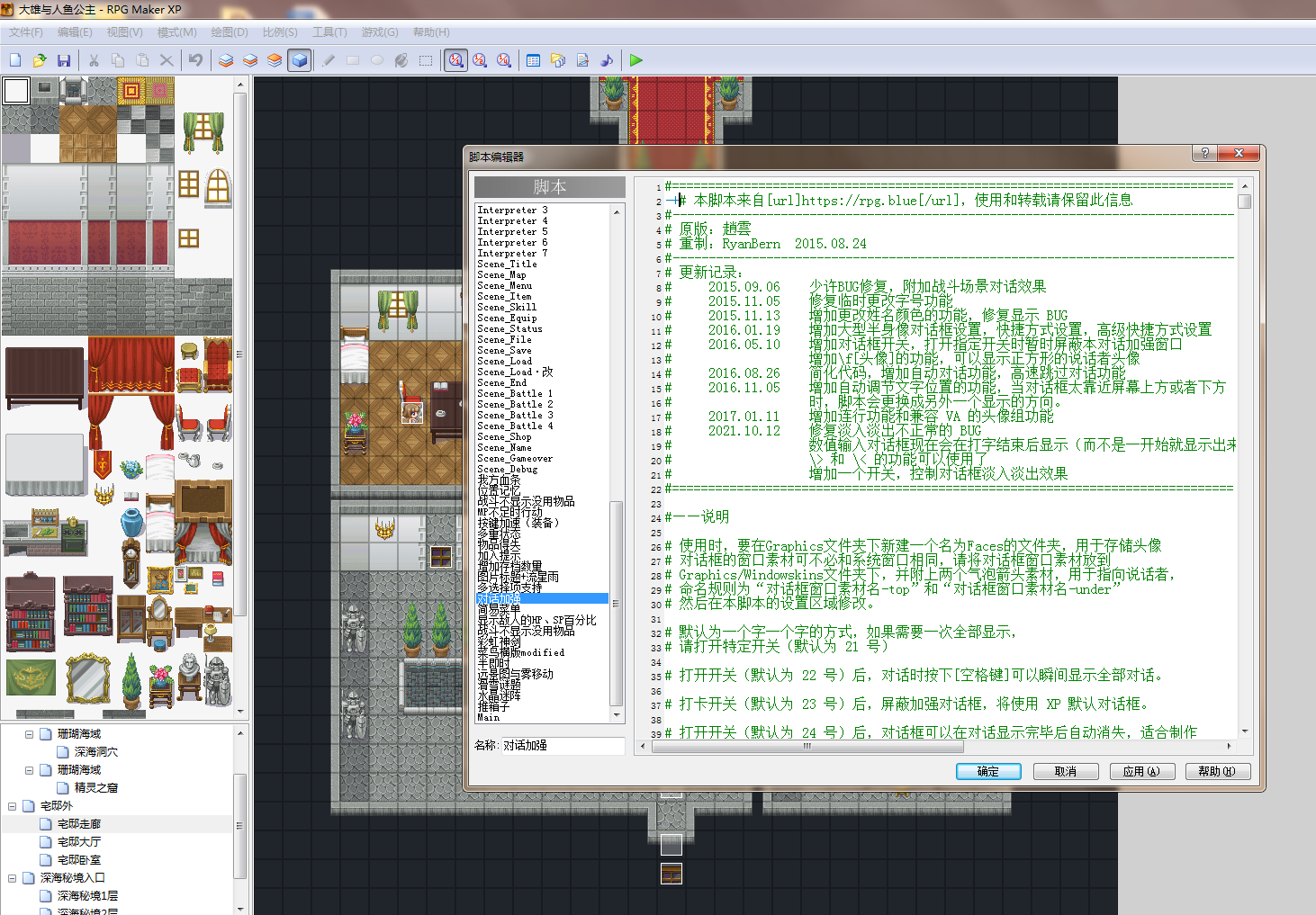This screenshot has width=1316, height=915.
Task: Select map layer 1 icon
Action: (226, 60)
